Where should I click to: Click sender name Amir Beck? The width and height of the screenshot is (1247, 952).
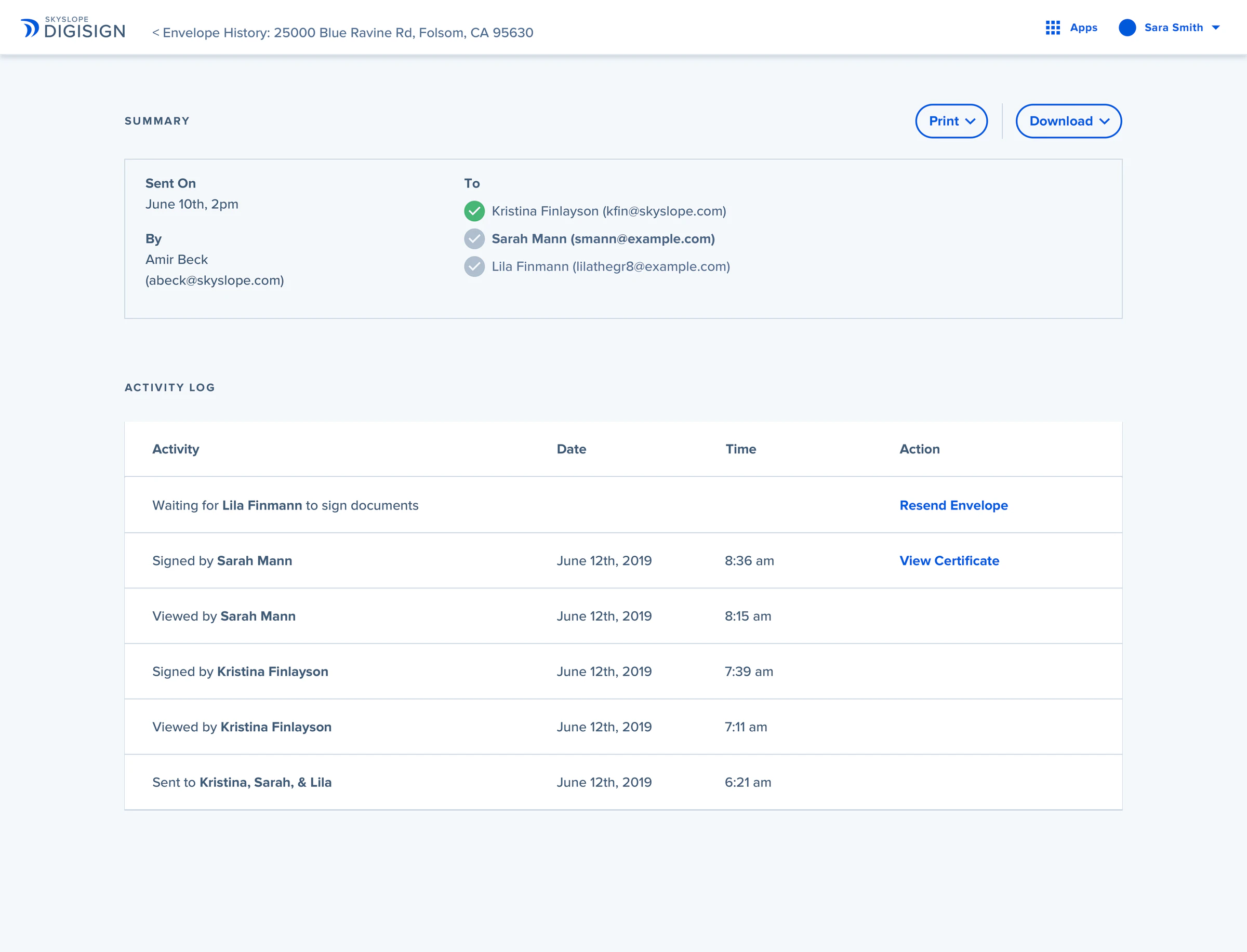coord(177,260)
